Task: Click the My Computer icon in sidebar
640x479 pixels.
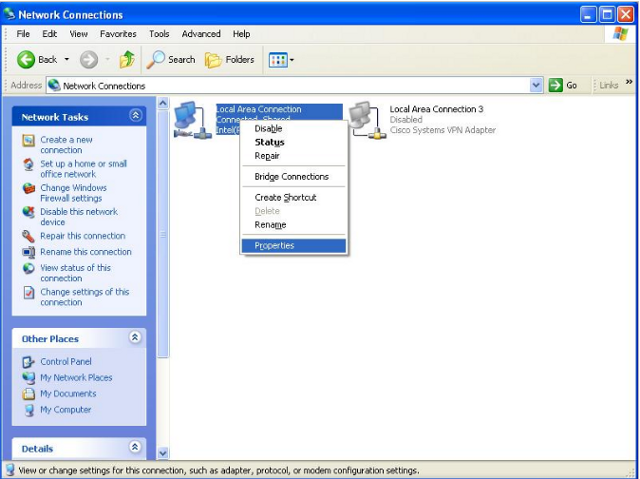Action: point(29,410)
